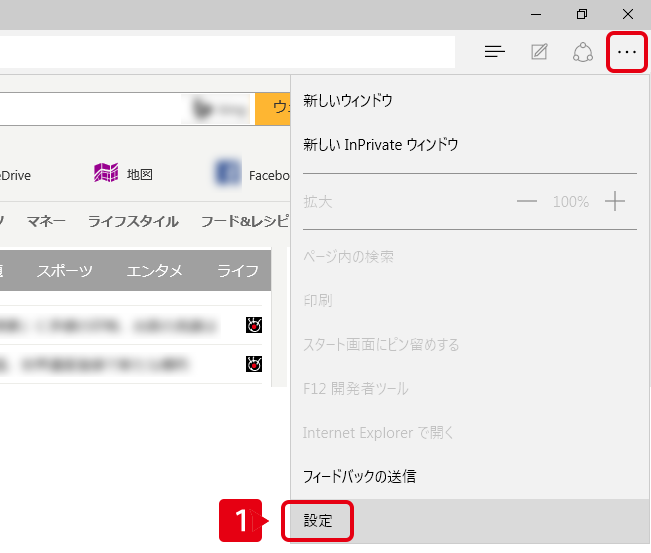Open the first blurred news headline

[x=109, y=325]
